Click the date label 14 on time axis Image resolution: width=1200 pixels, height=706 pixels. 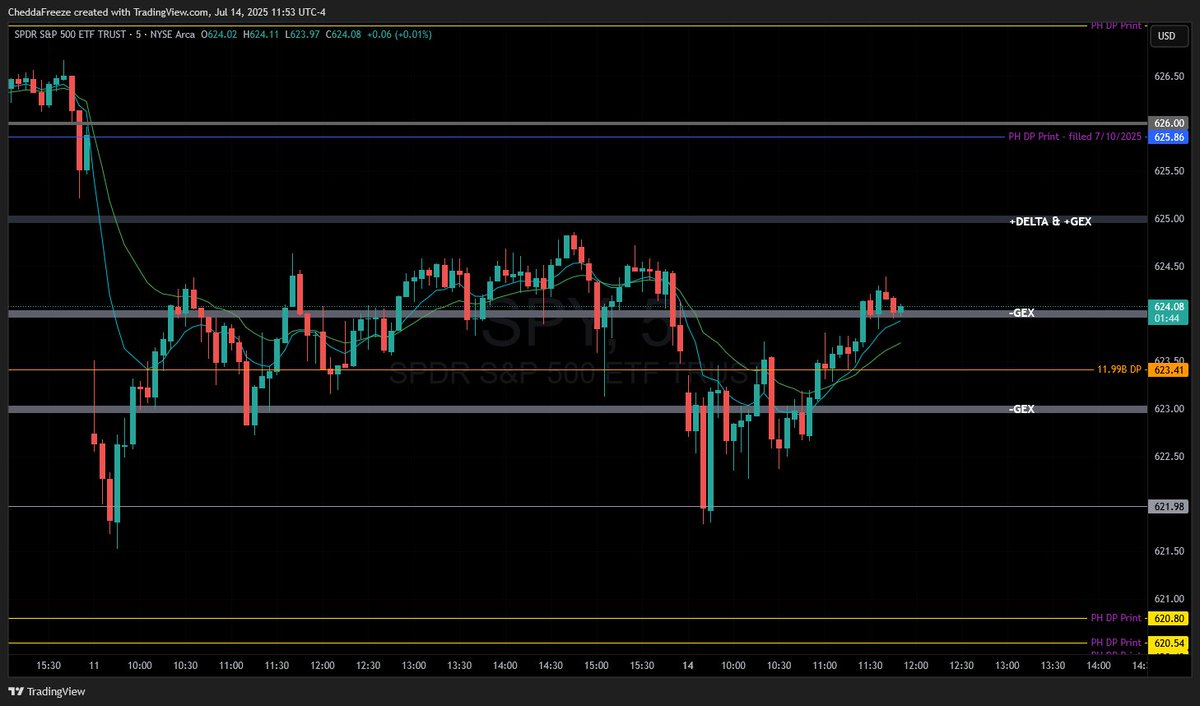689,665
